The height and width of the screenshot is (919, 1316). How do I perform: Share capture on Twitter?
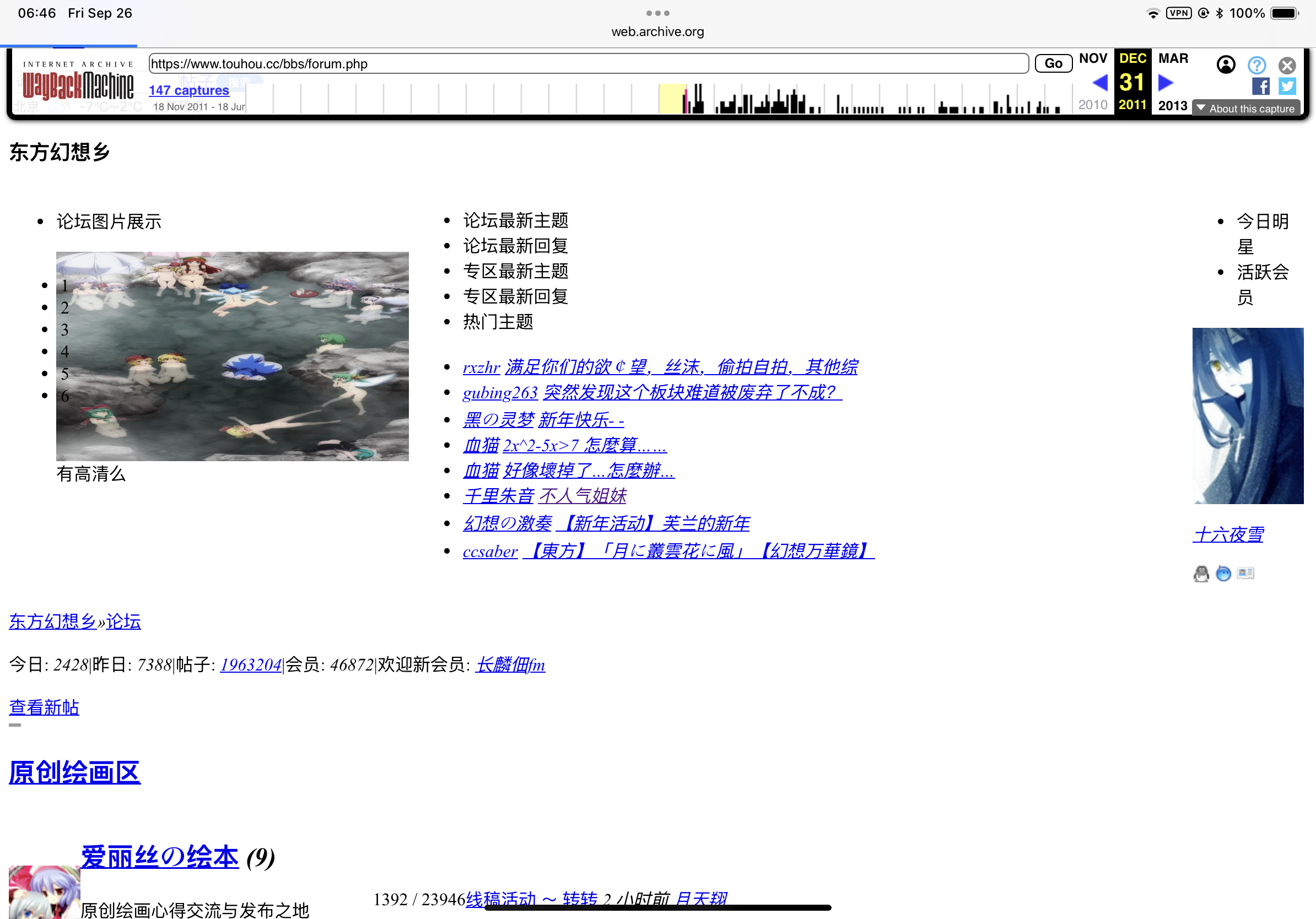(1287, 87)
